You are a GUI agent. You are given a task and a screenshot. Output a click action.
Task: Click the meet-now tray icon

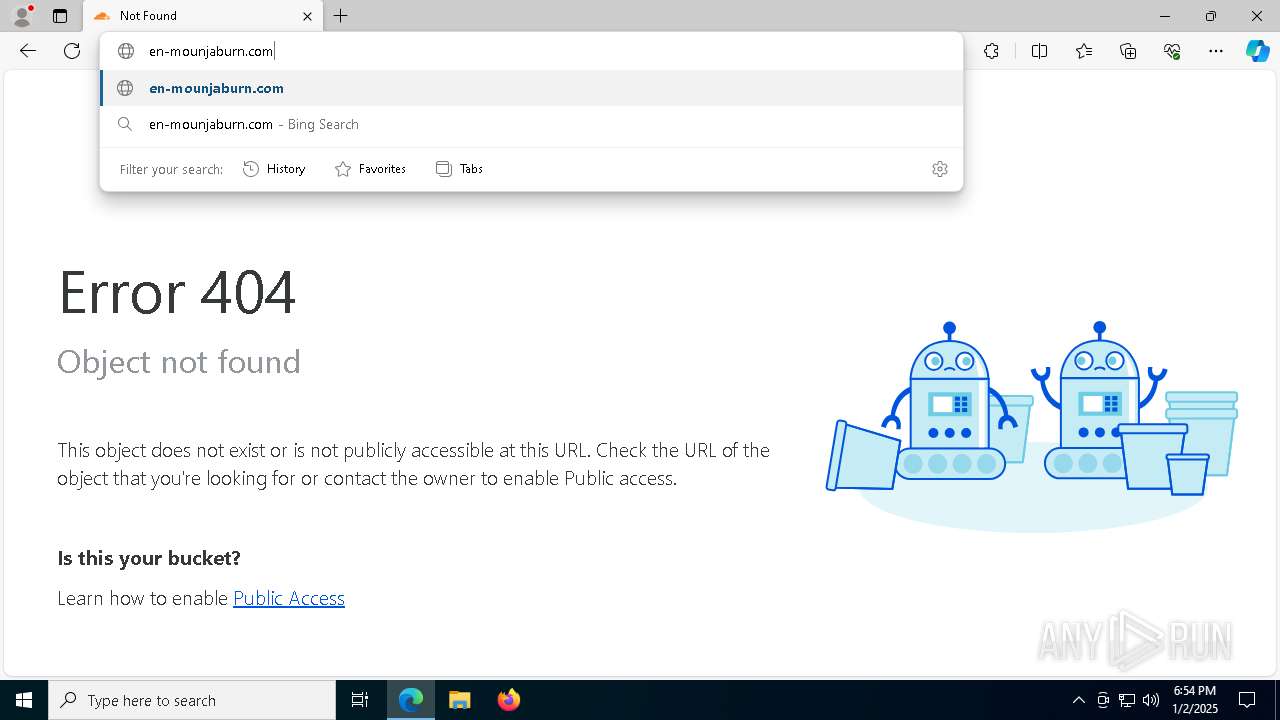pyautogui.click(x=1103, y=700)
